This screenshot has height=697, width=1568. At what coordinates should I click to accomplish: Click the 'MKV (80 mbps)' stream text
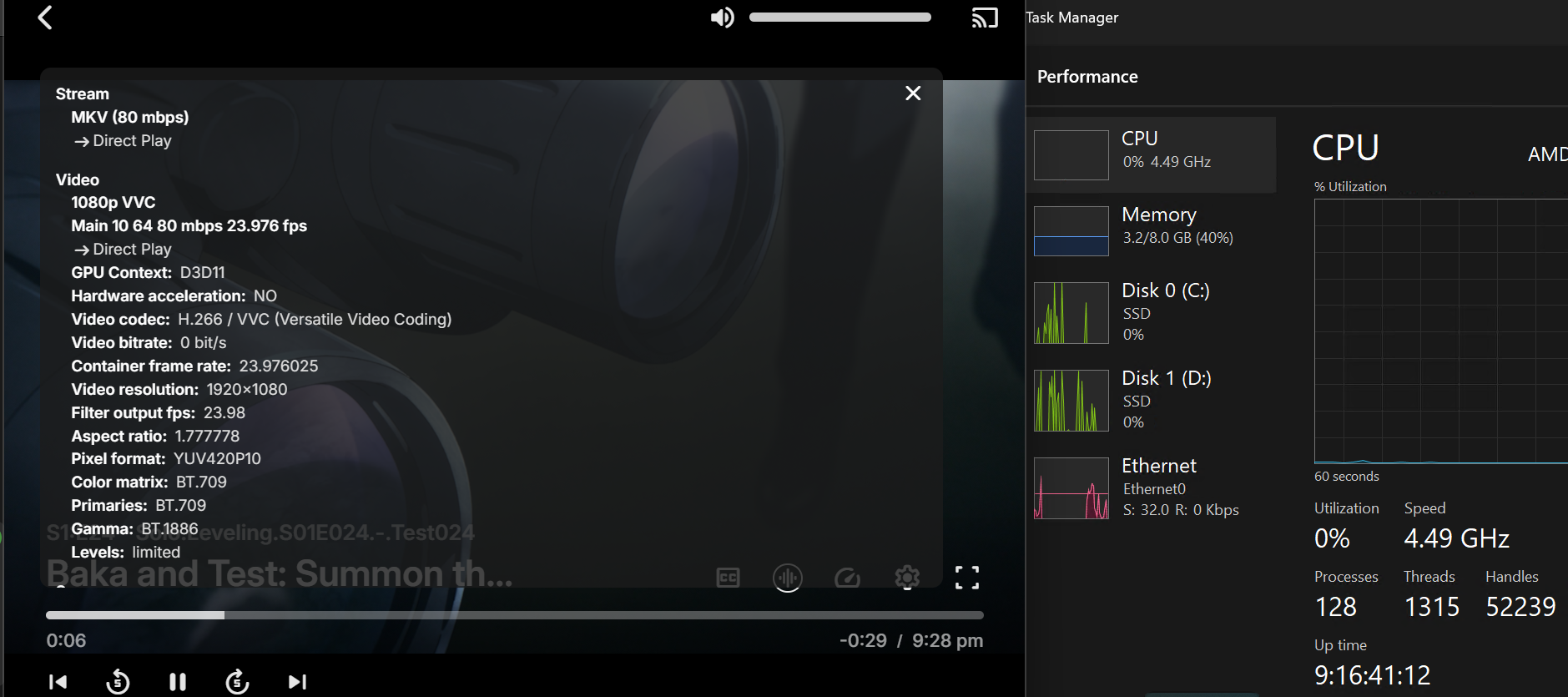[130, 118]
